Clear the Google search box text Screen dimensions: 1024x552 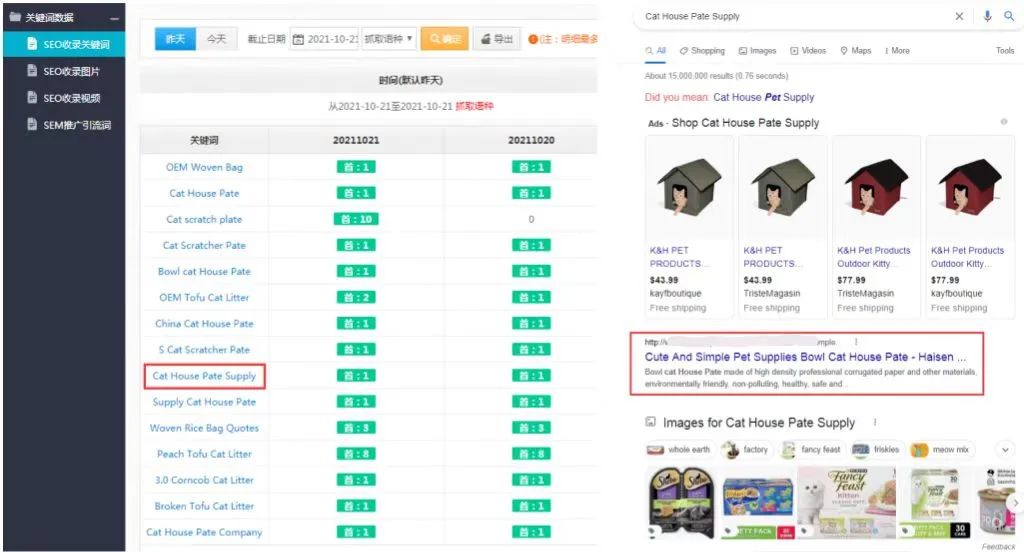(959, 17)
